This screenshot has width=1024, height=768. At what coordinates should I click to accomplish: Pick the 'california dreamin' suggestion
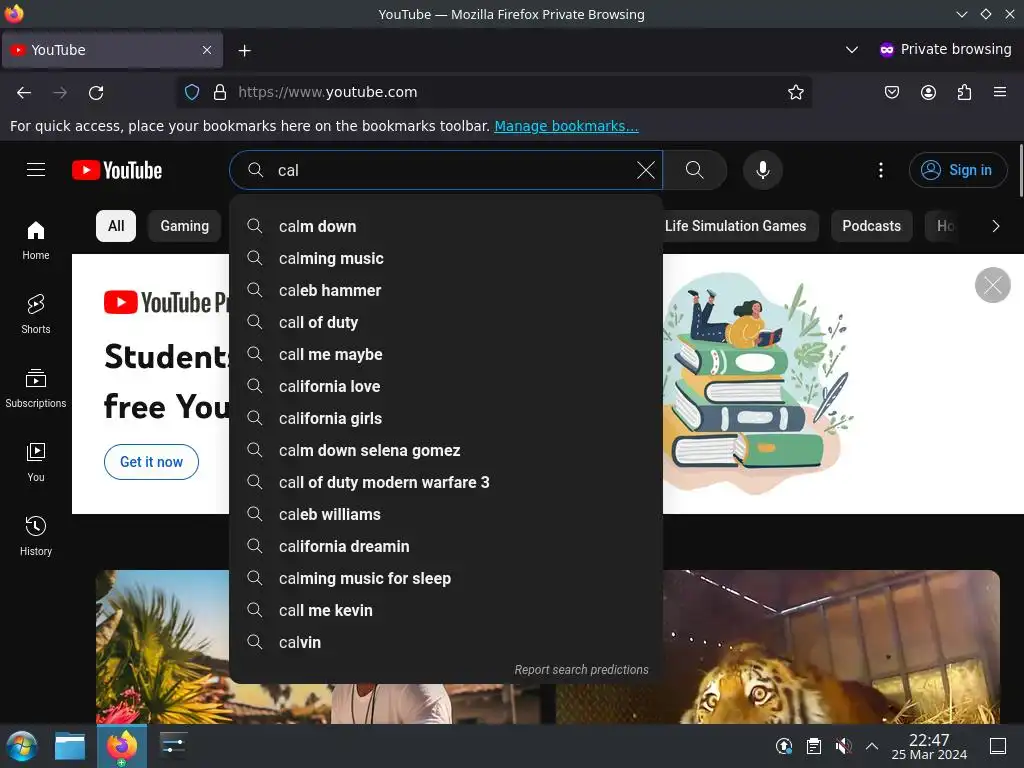tap(446, 547)
